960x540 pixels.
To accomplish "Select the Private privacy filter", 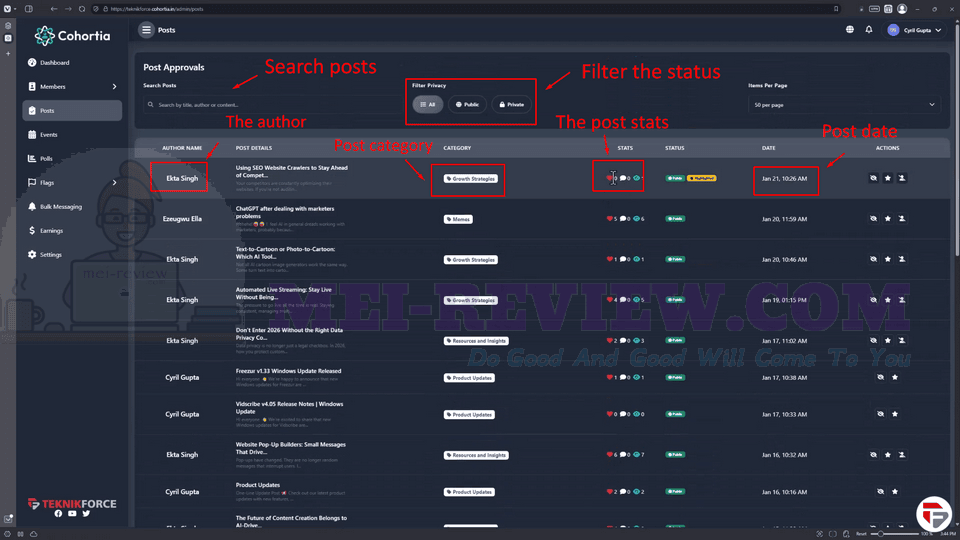I will (x=512, y=105).
